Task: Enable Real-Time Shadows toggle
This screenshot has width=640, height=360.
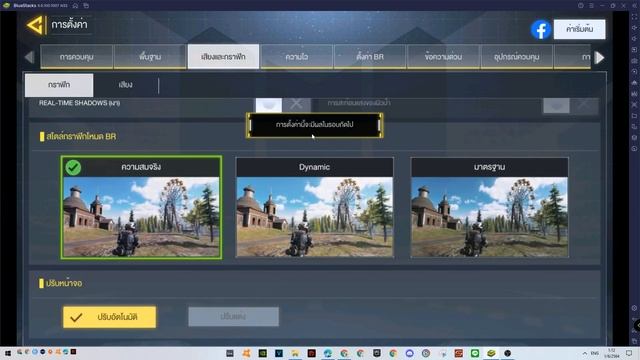Action: tap(269, 104)
